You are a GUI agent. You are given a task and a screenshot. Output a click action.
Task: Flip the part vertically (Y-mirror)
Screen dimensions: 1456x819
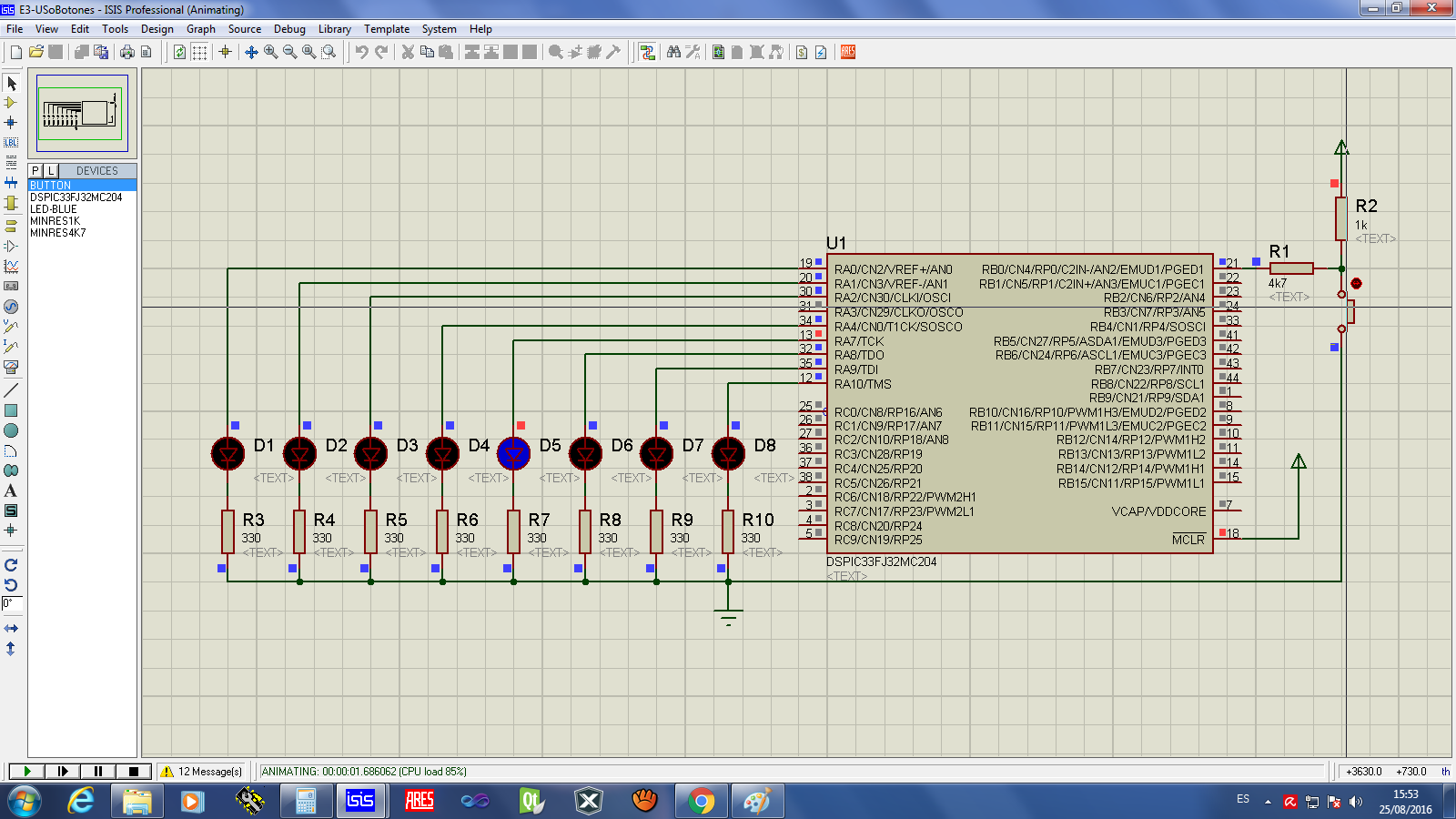(x=11, y=649)
